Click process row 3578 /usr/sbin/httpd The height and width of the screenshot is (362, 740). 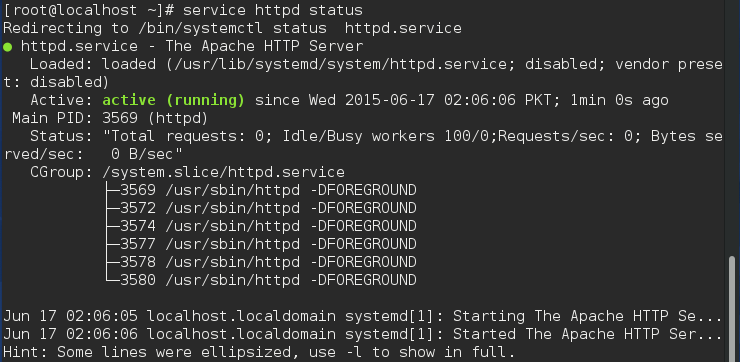pyautogui.click(x=268, y=262)
